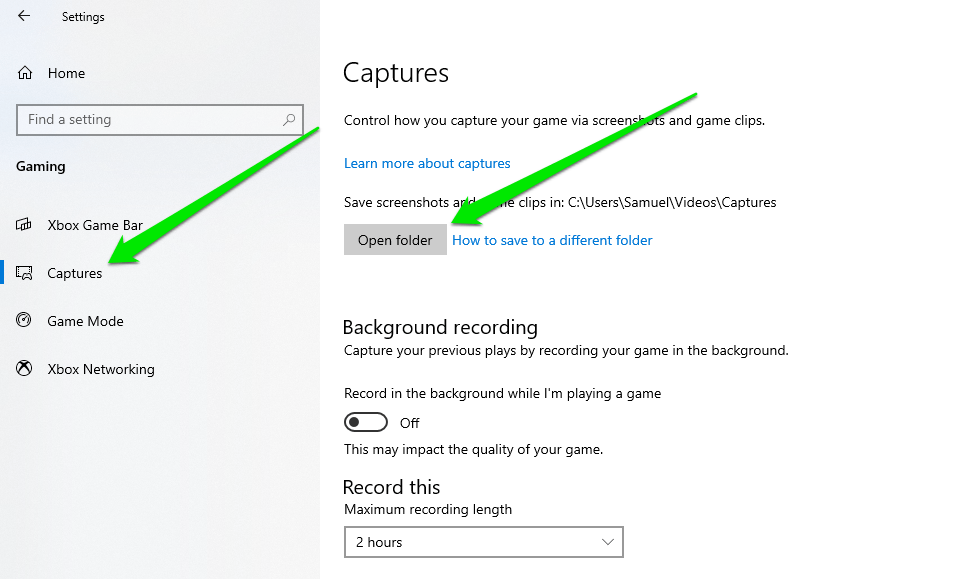Image resolution: width=974 pixels, height=579 pixels.
Task: Open the maximum recording length dropdown
Action: pos(483,542)
